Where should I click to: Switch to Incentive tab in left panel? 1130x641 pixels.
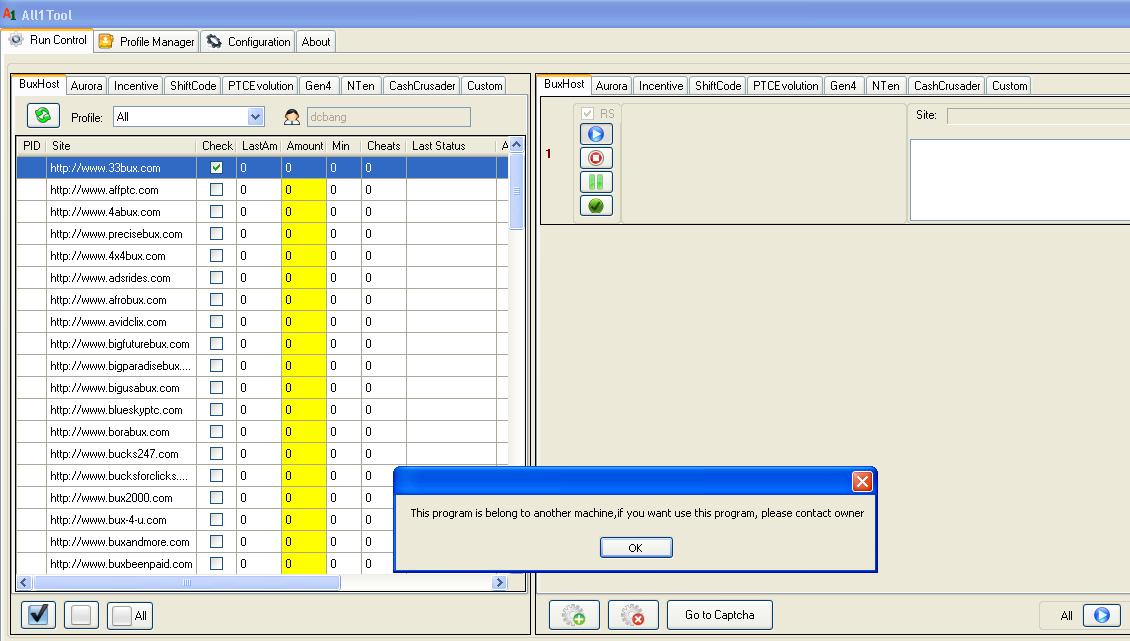tap(135, 86)
